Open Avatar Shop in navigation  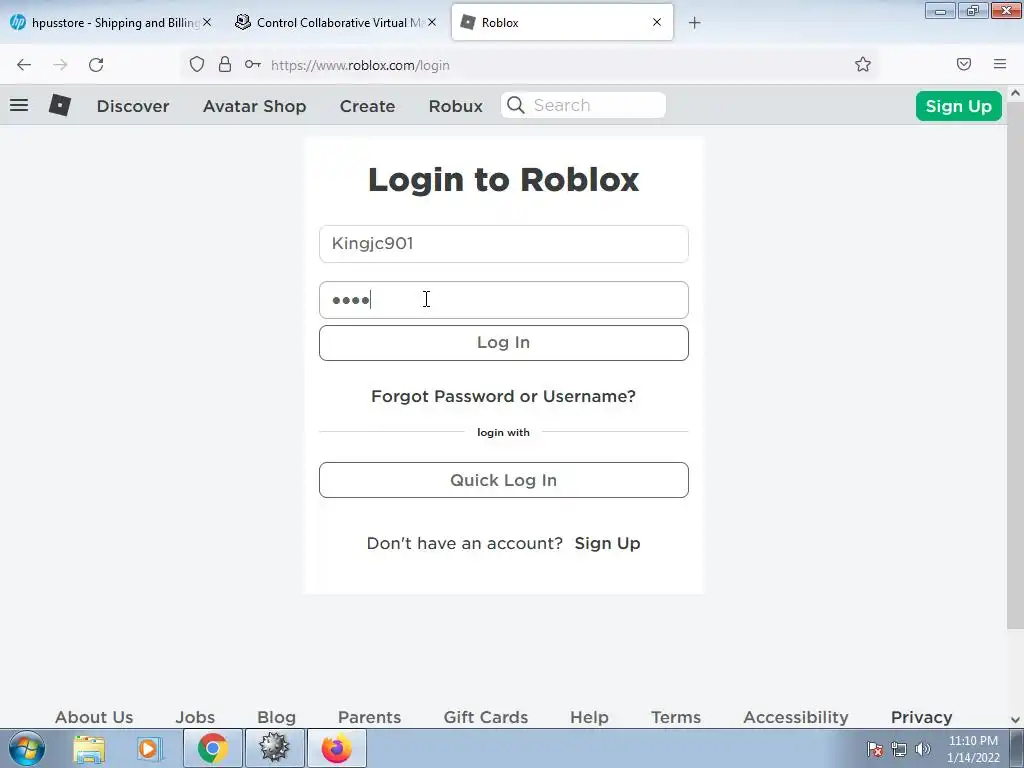click(x=255, y=106)
